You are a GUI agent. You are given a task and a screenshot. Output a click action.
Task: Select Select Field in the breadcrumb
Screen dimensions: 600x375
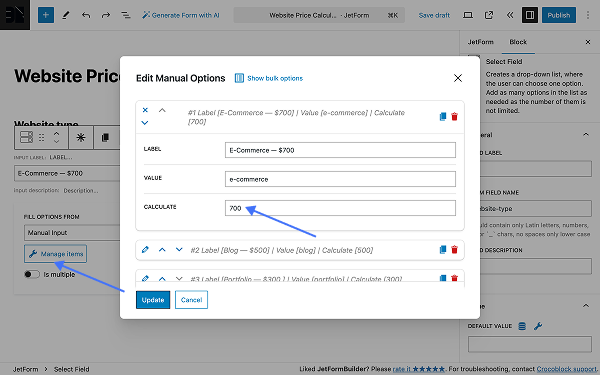[72, 369]
